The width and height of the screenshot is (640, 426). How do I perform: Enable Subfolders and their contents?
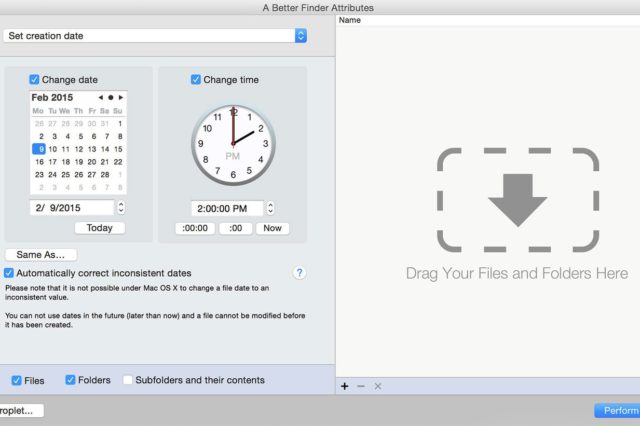click(128, 380)
